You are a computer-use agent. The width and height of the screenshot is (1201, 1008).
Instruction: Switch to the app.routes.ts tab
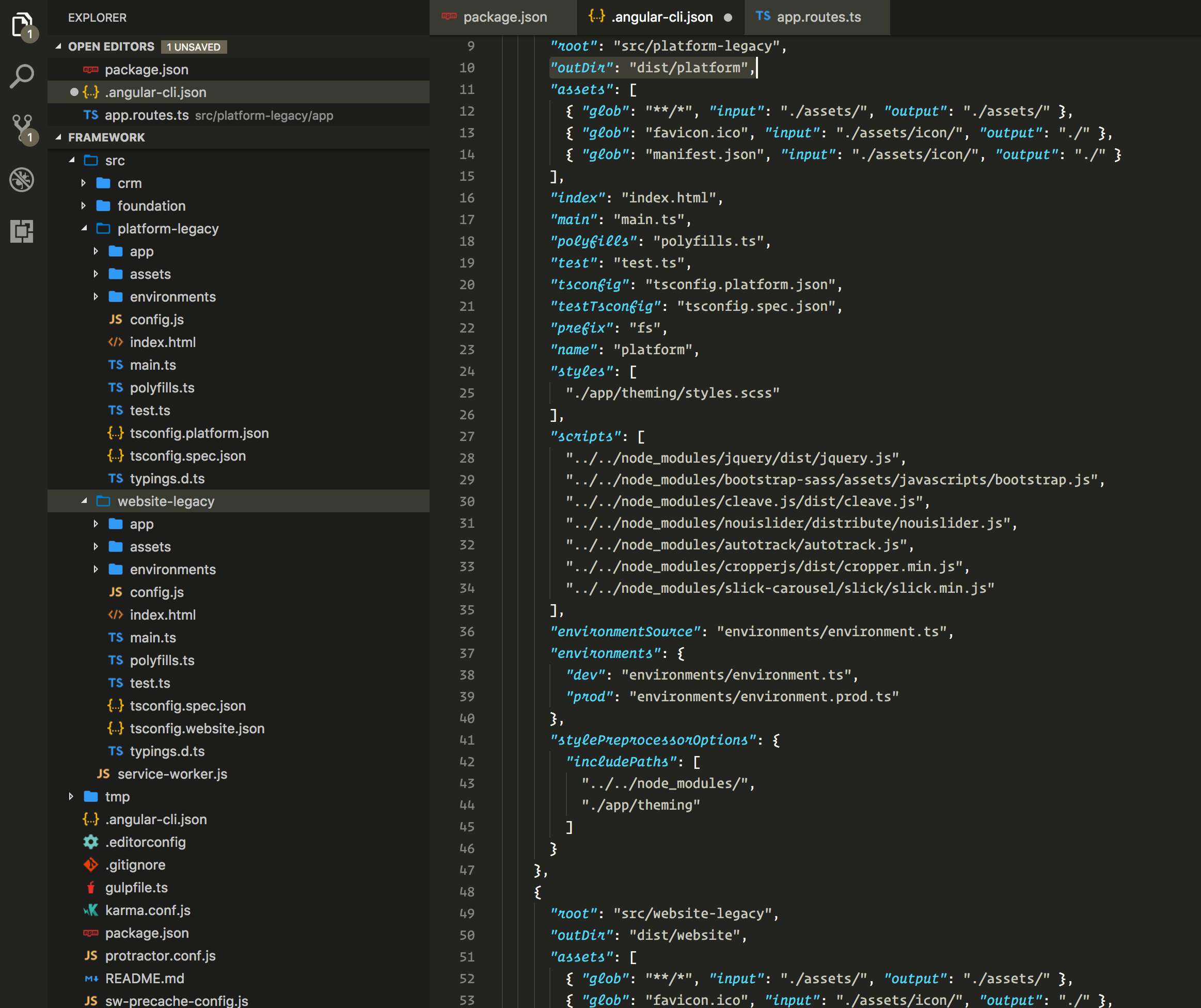point(818,17)
